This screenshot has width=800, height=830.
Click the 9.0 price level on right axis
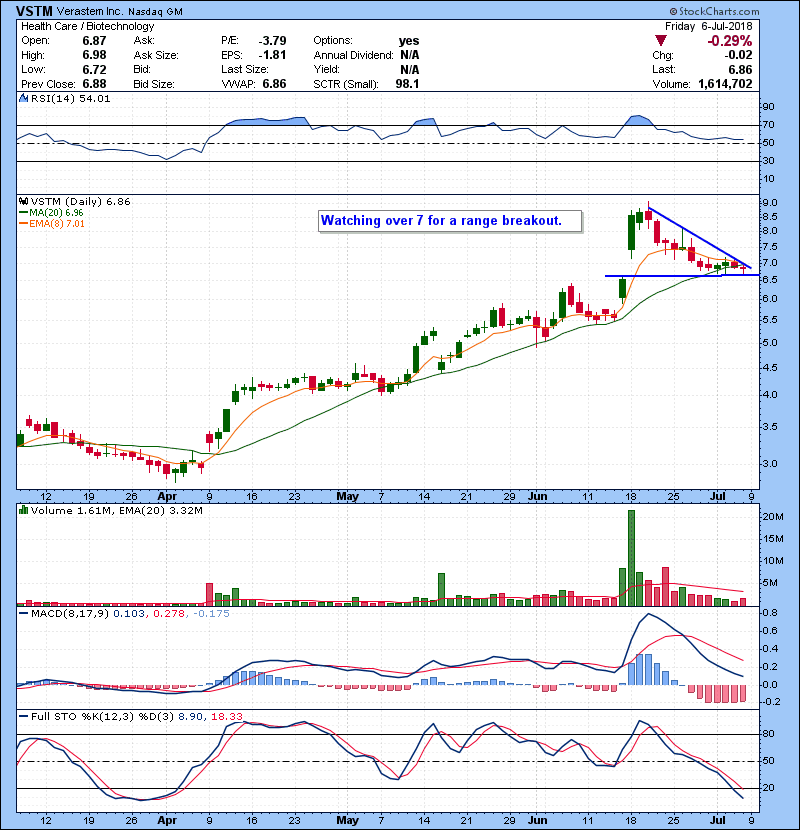[769, 203]
